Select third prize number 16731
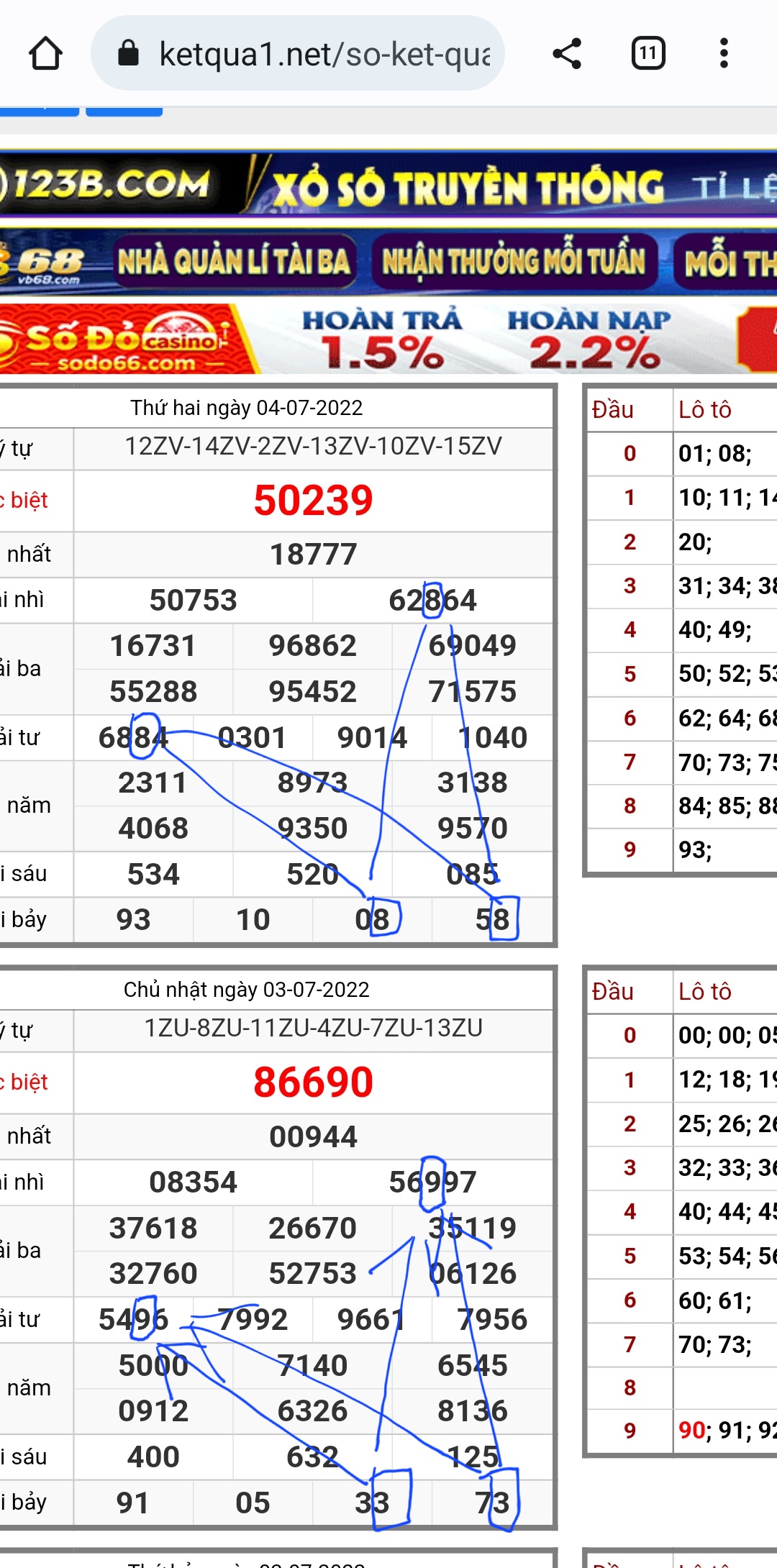The height and width of the screenshot is (1568, 777). (153, 646)
